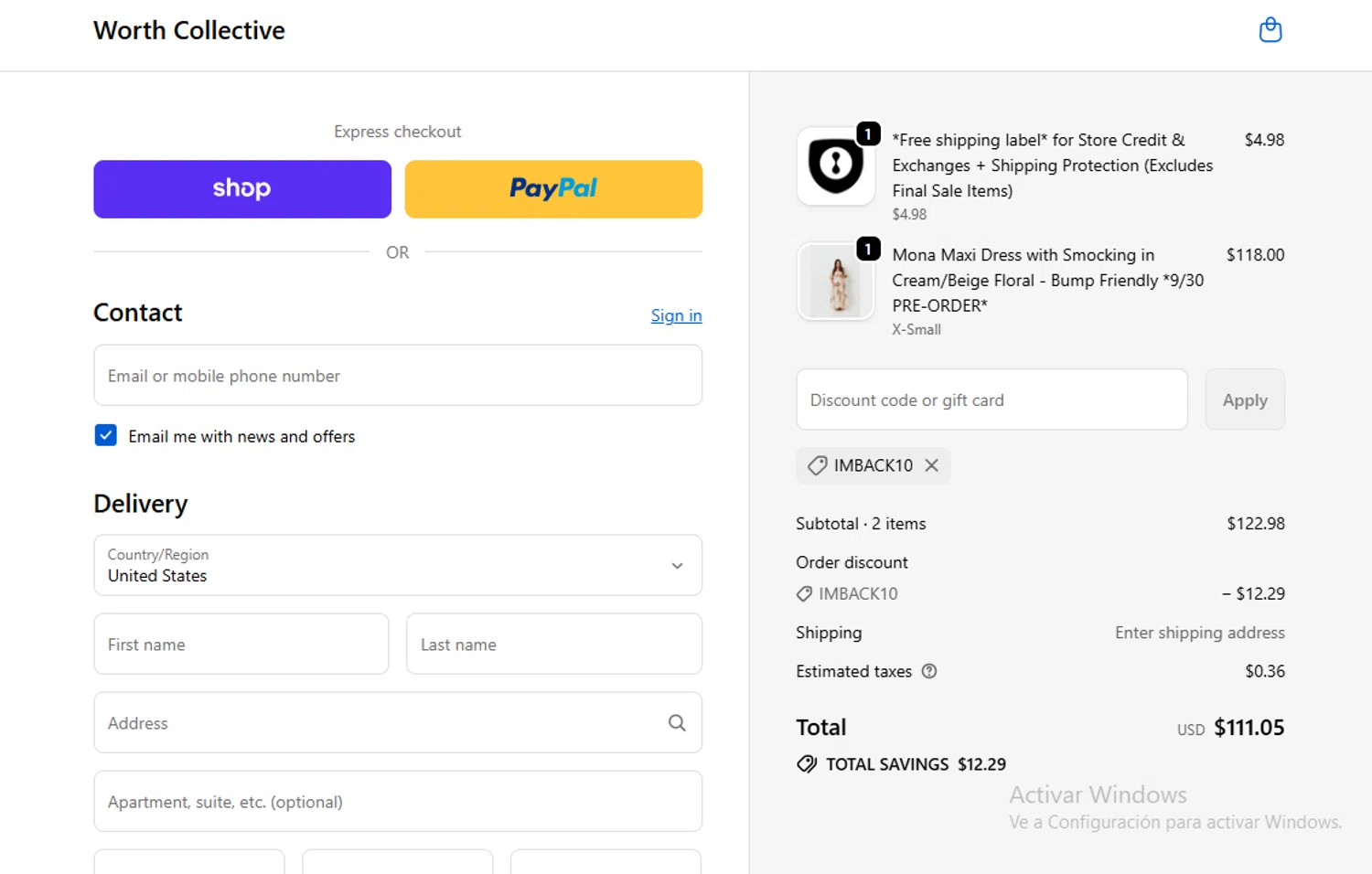Viewport: 1372px width, 874px height.
Task: Click the search icon in Address field
Action: [677, 723]
